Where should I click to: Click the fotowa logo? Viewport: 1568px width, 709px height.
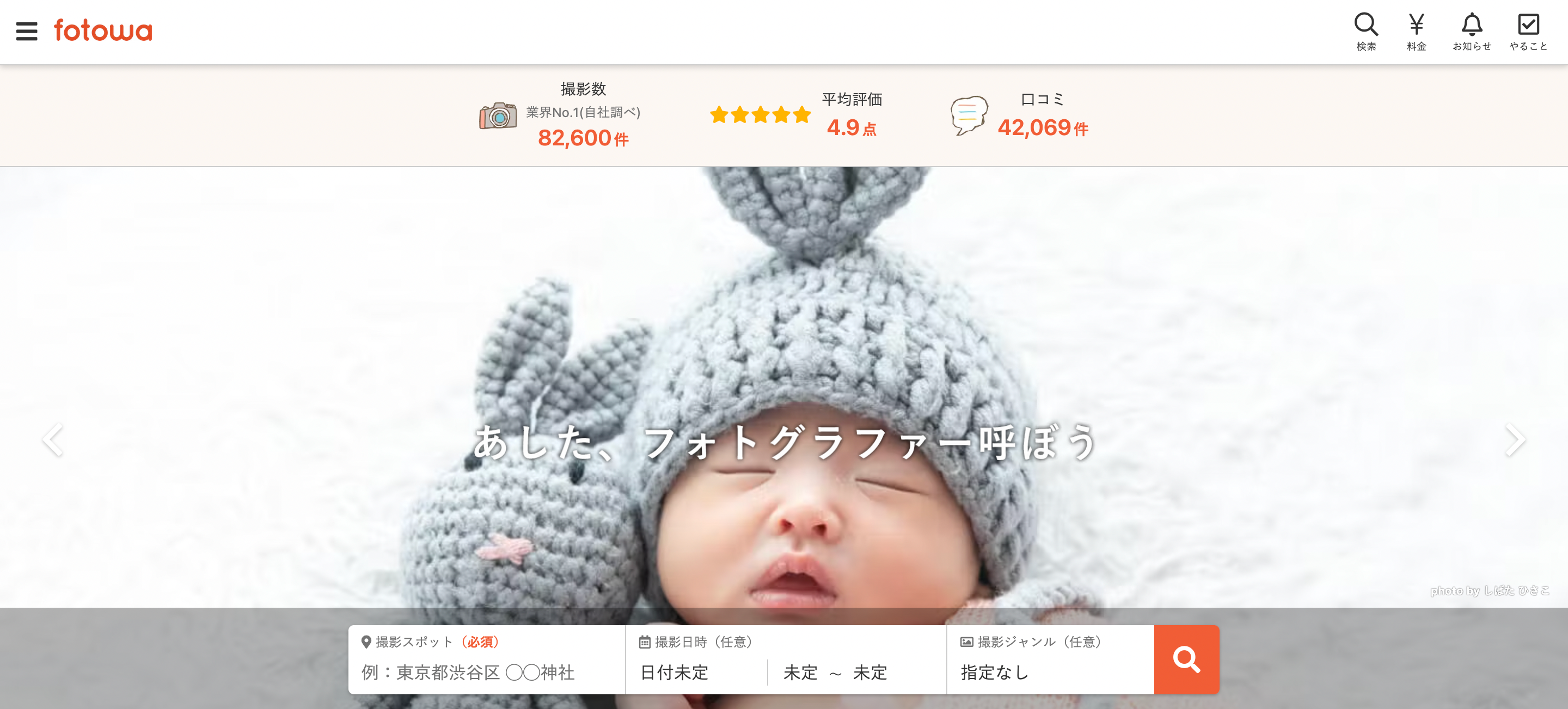coord(103,30)
